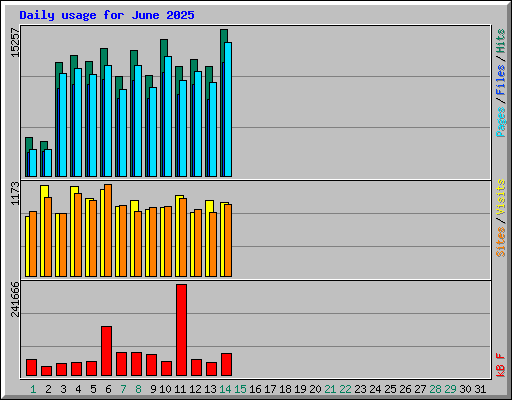Screen dimensions: 512x400
Task: Click the yellow visits bar for day 2
Action: [x=44, y=191]
